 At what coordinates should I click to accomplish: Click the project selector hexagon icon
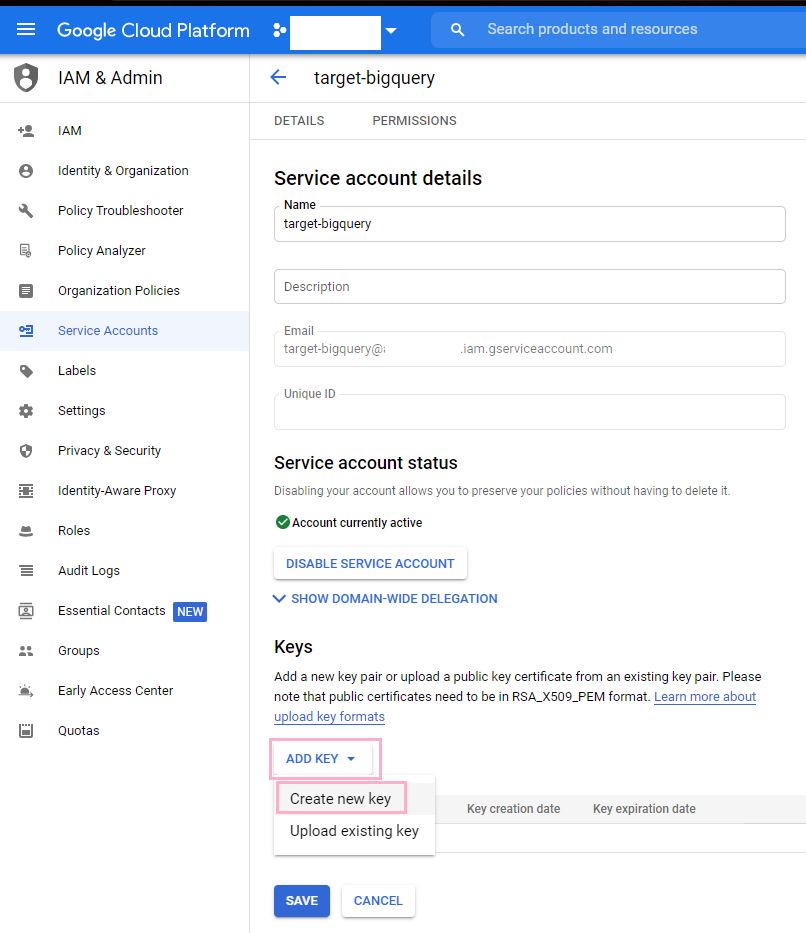279,30
